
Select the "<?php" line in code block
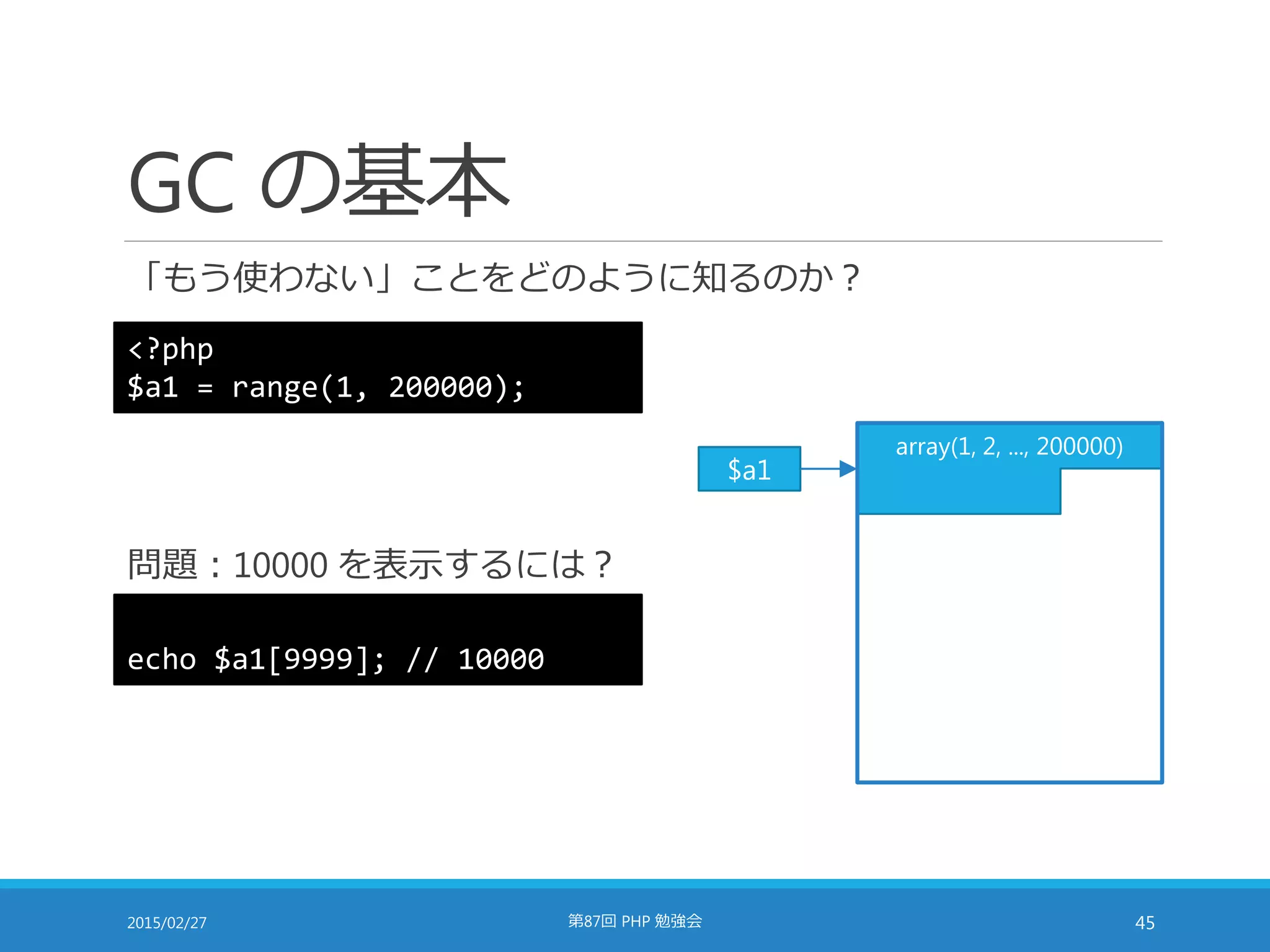[171, 350]
